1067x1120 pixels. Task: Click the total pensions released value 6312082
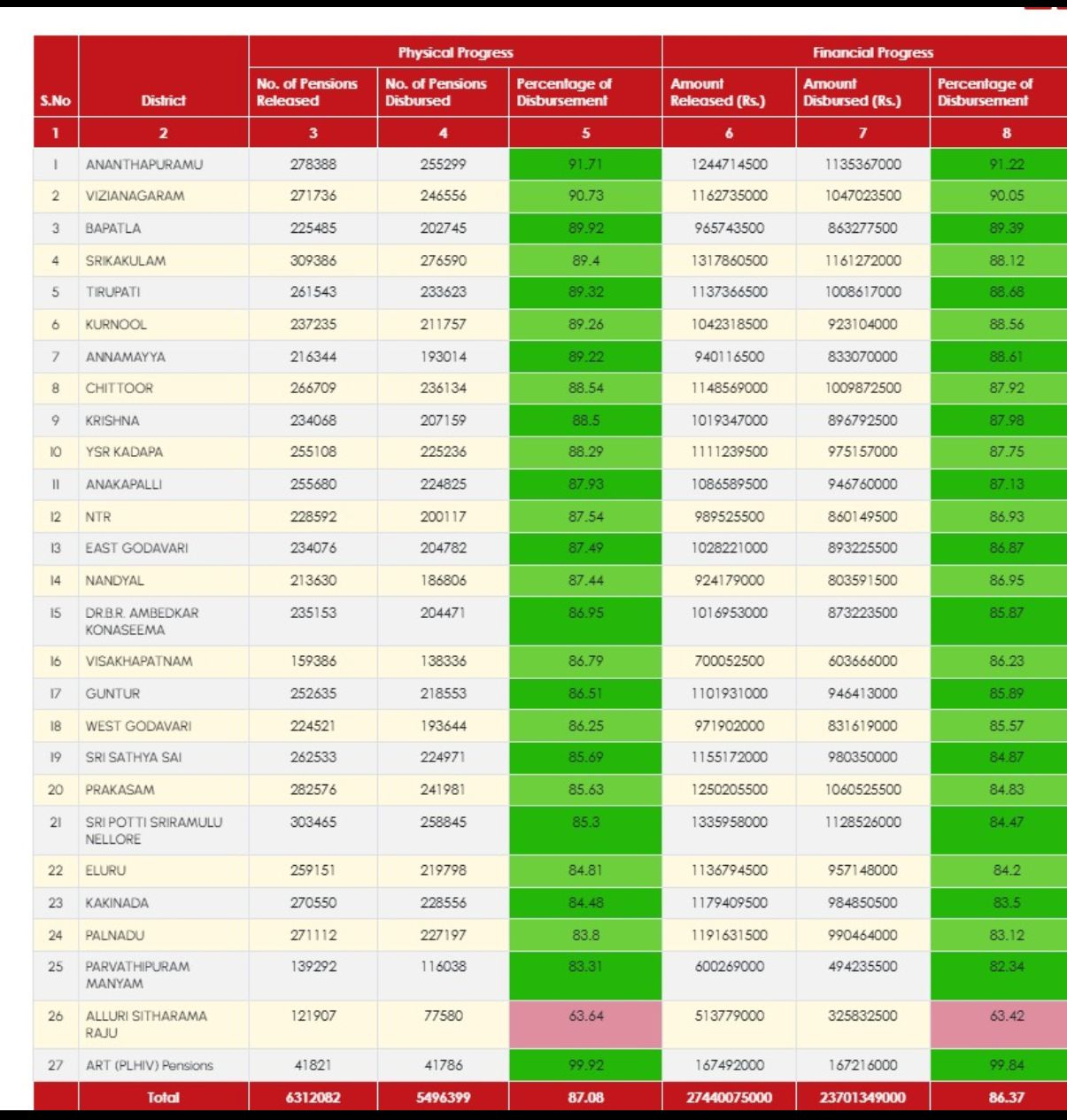pyautogui.click(x=313, y=1097)
